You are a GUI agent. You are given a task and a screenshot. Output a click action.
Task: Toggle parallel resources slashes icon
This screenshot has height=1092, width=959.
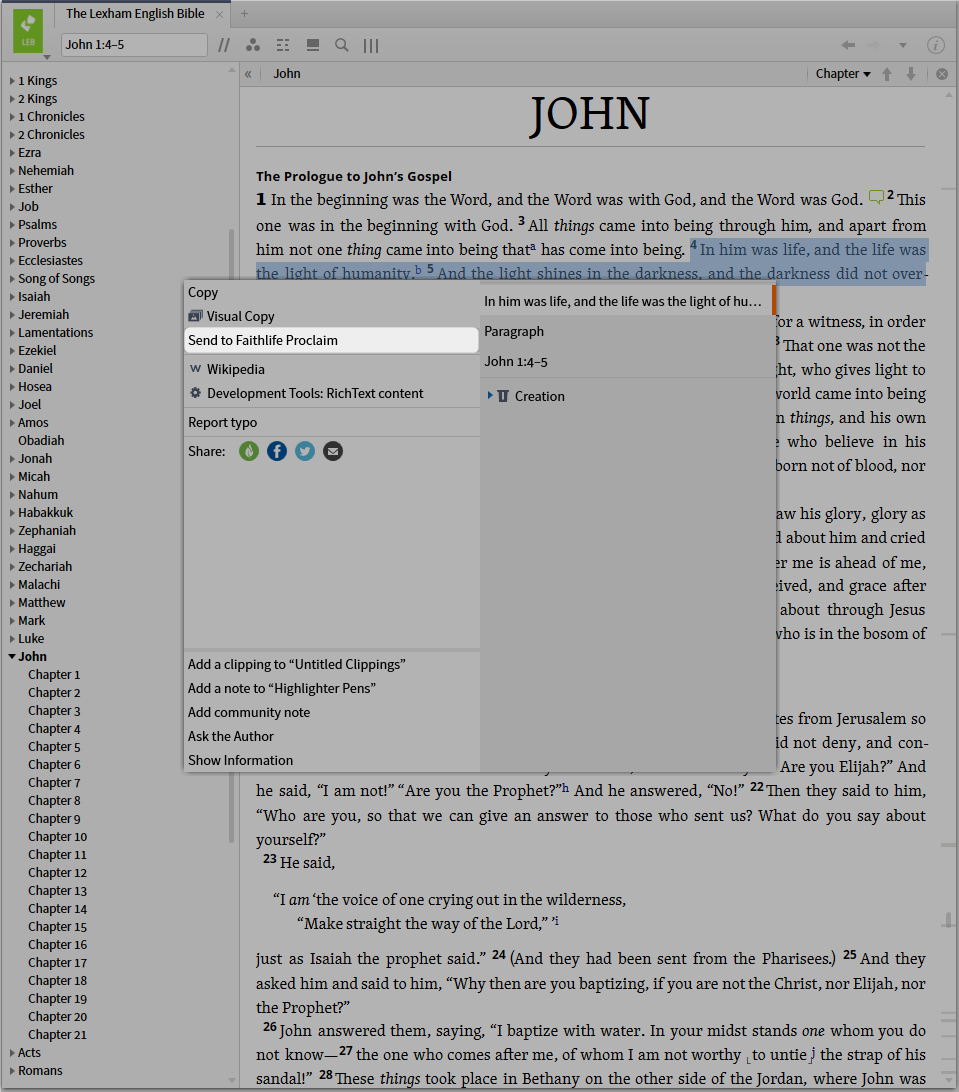click(224, 45)
